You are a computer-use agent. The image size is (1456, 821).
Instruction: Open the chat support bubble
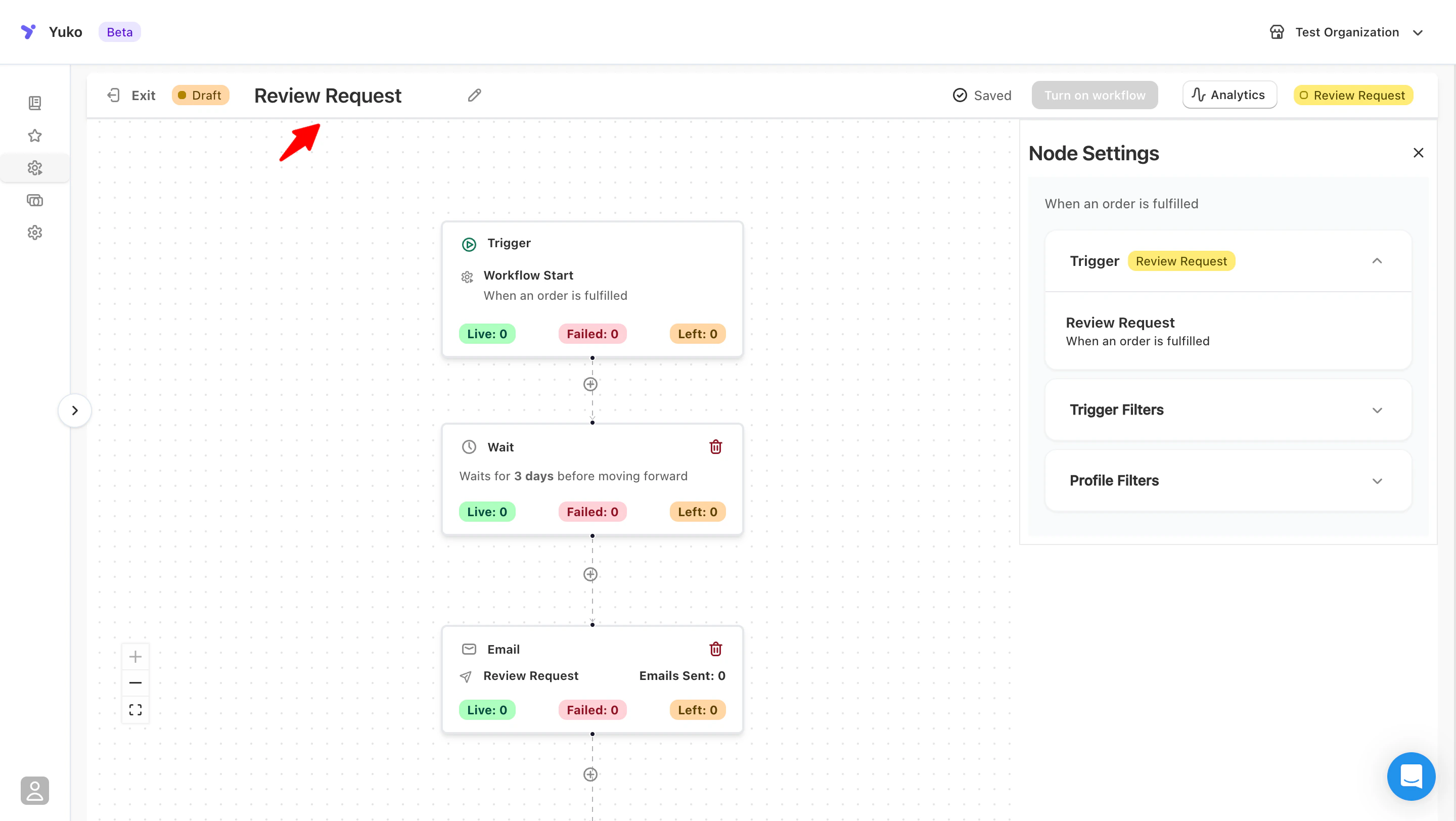point(1411,776)
